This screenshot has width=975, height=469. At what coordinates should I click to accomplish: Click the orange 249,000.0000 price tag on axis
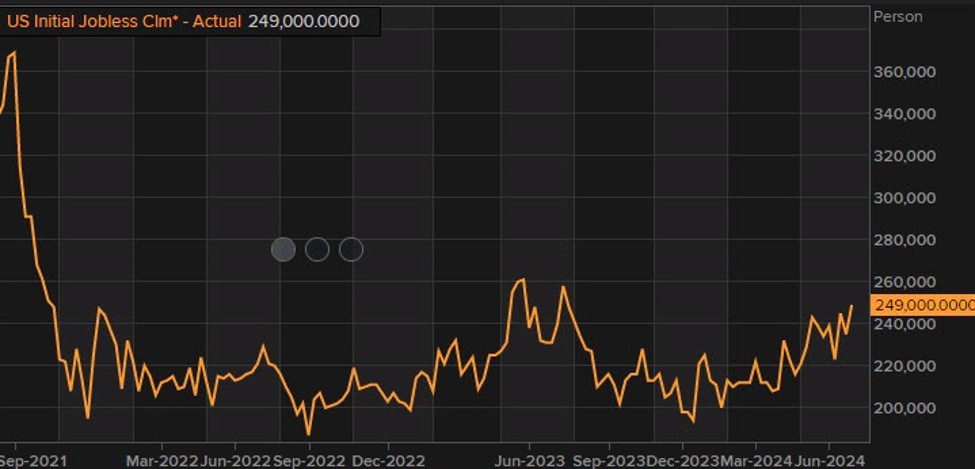tap(923, 305)
